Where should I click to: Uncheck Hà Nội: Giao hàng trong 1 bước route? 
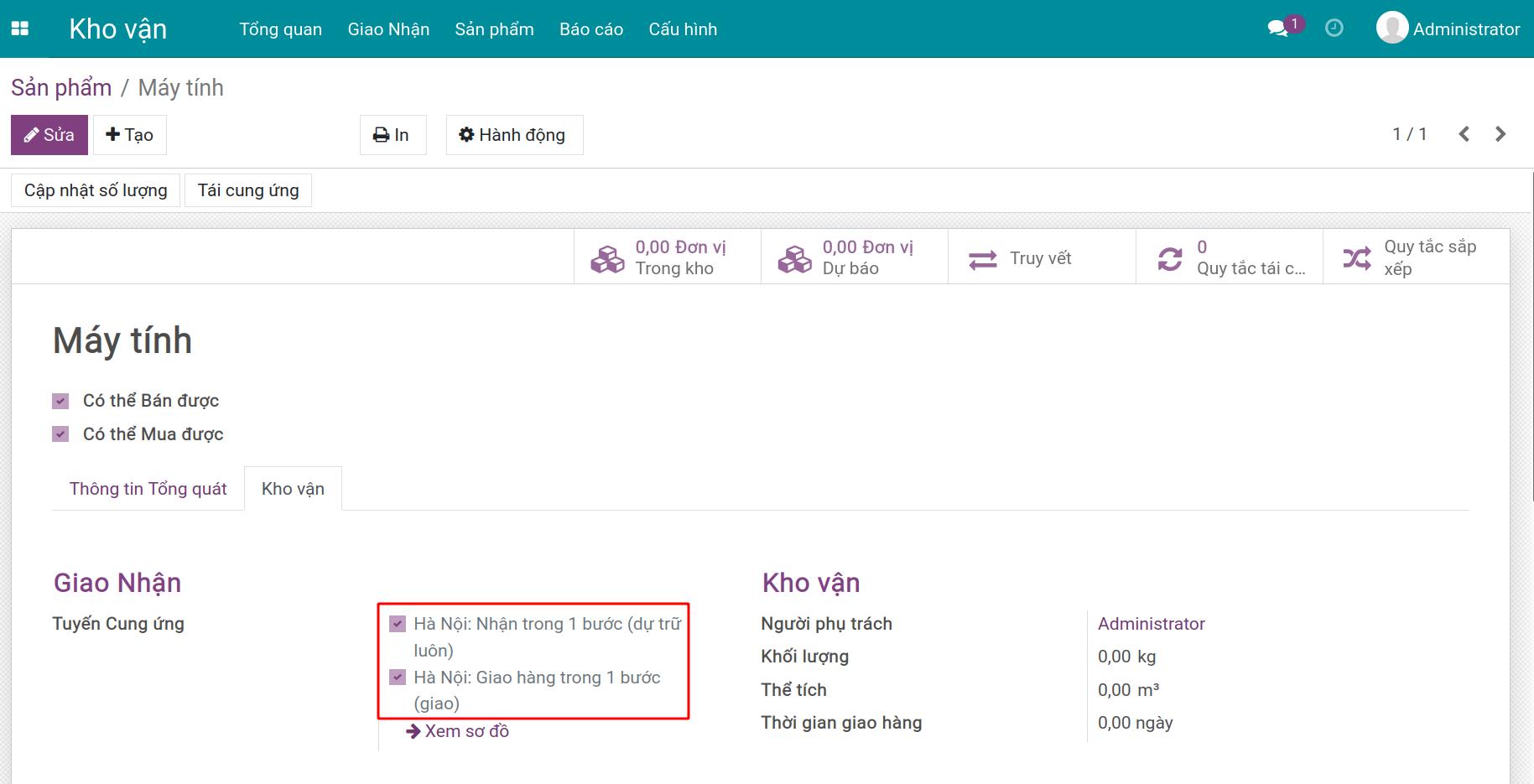[398, 678]
